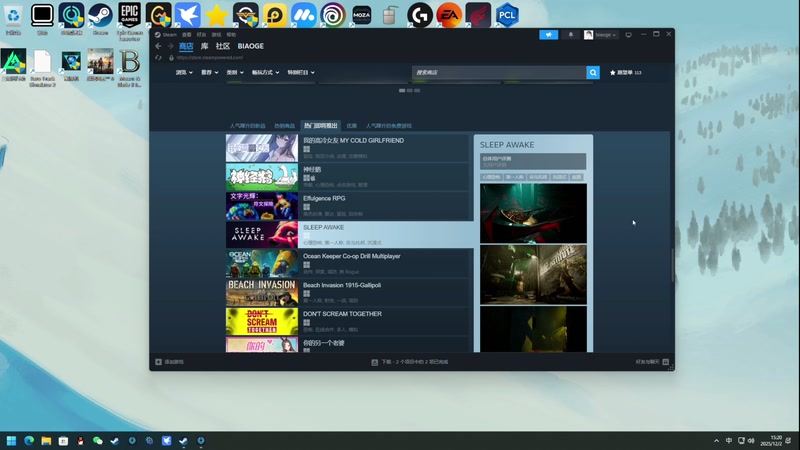The image size is (800, 450).
Task: Select the 人气蹿升的新品 tab
Action: pyautogui.click(x=247, y=126)
